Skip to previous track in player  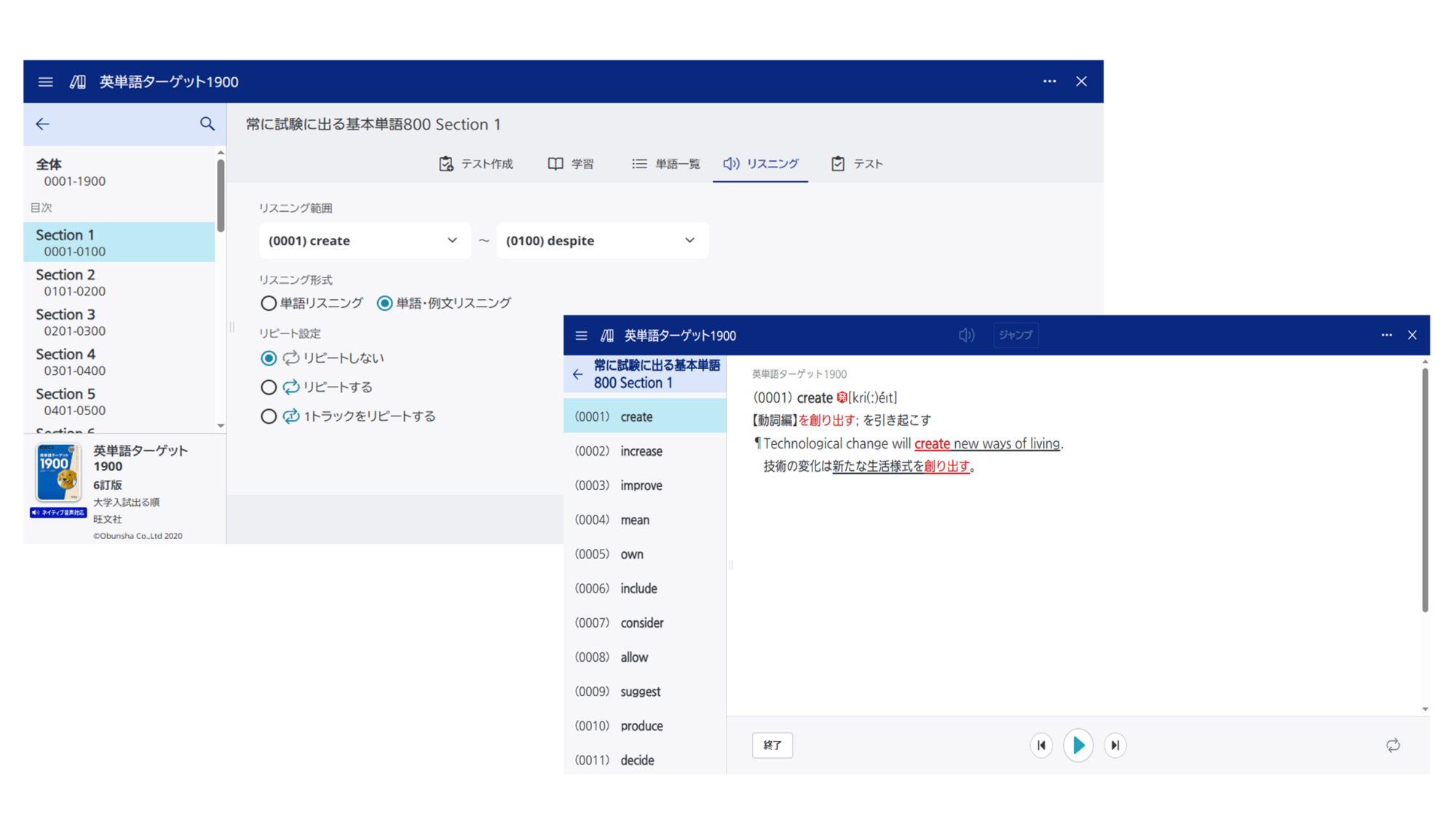1041,745
